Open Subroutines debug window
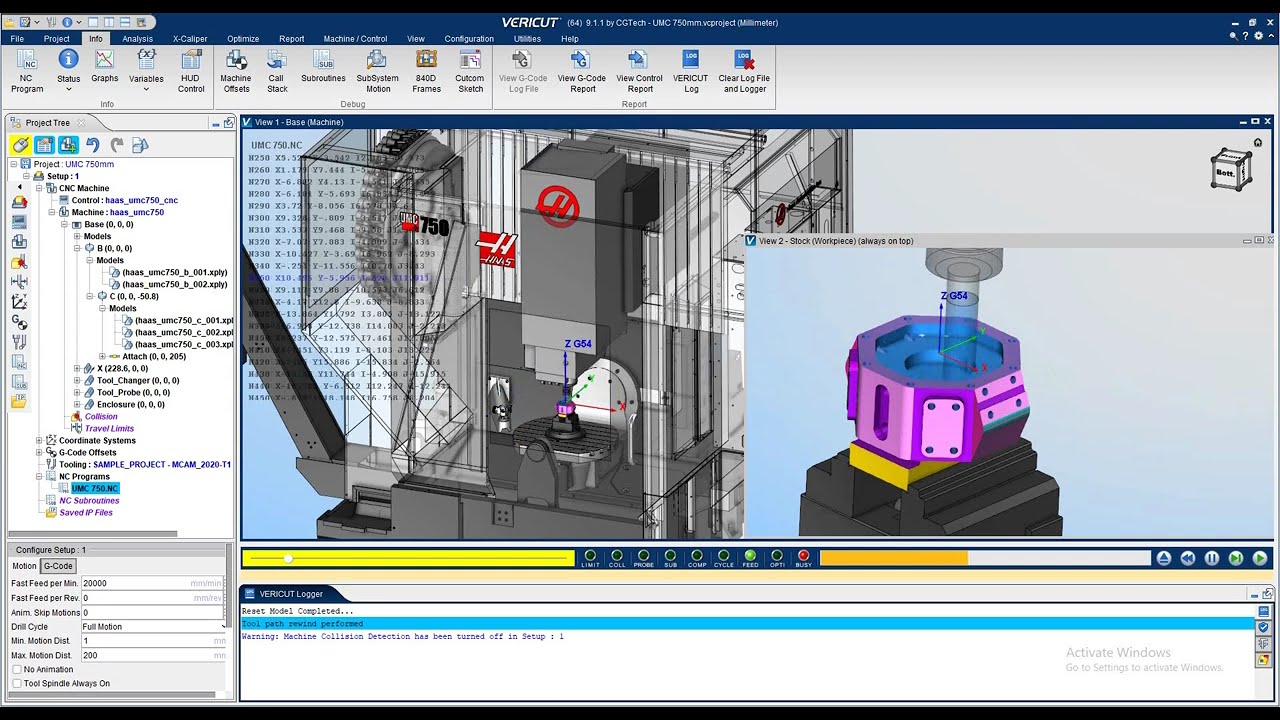The width and height of the screenshot is (1280, 720). [x=323, y=67]
